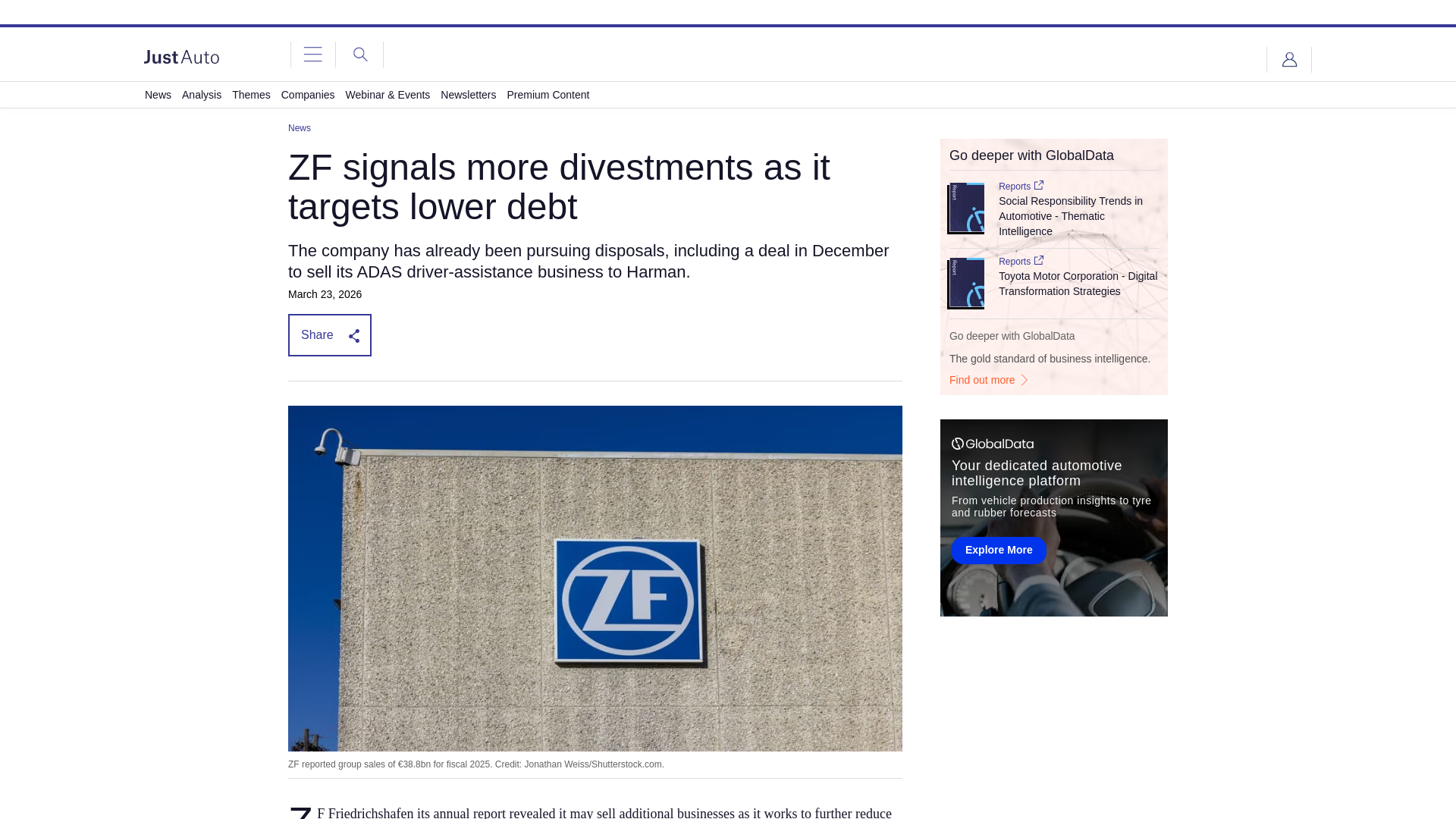Open the News menu item
1456x819 pixels.
tap(158, 95)
